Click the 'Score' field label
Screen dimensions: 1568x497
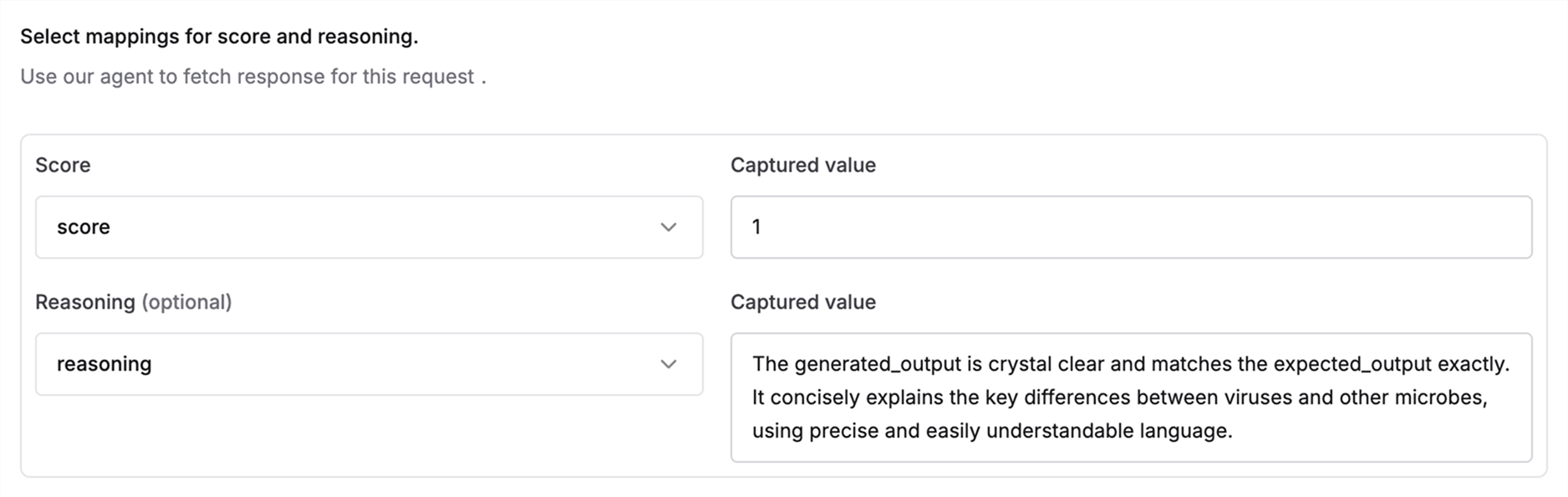point(63,165)
